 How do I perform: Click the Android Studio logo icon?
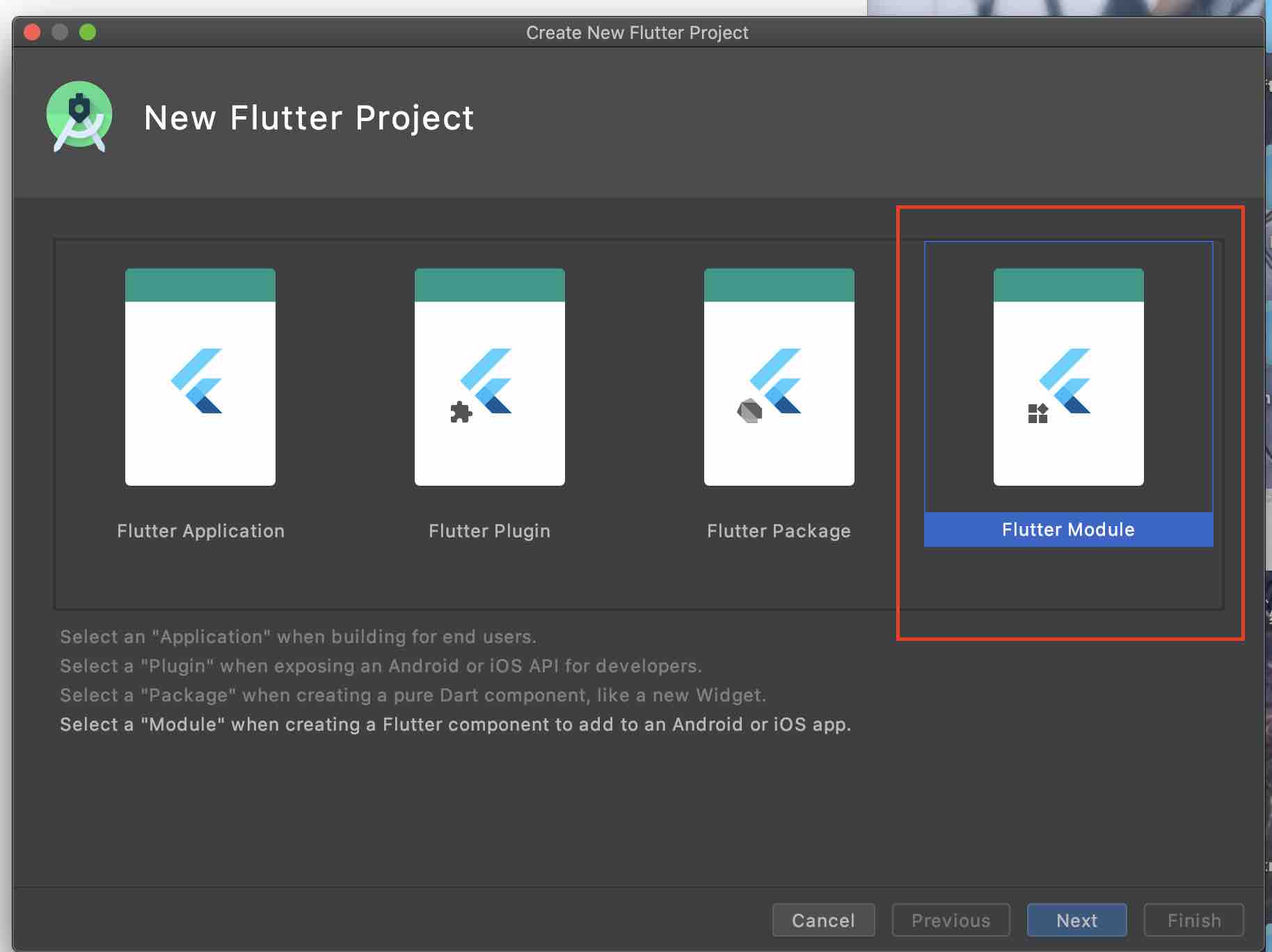pos(79,117)
